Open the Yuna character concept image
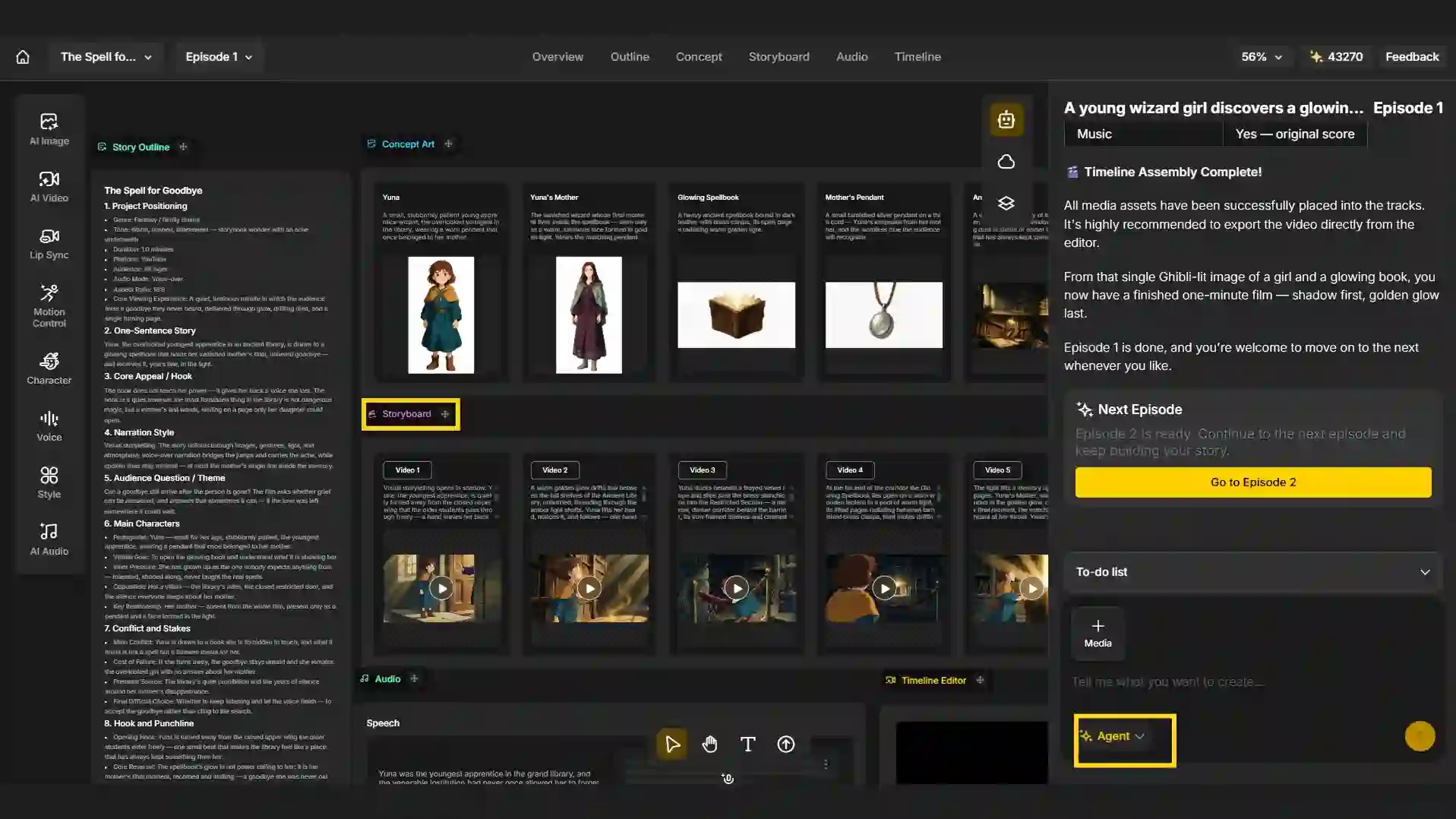Image resolution: width=1456 pixels, height=819 pixels. pos(441,315)
